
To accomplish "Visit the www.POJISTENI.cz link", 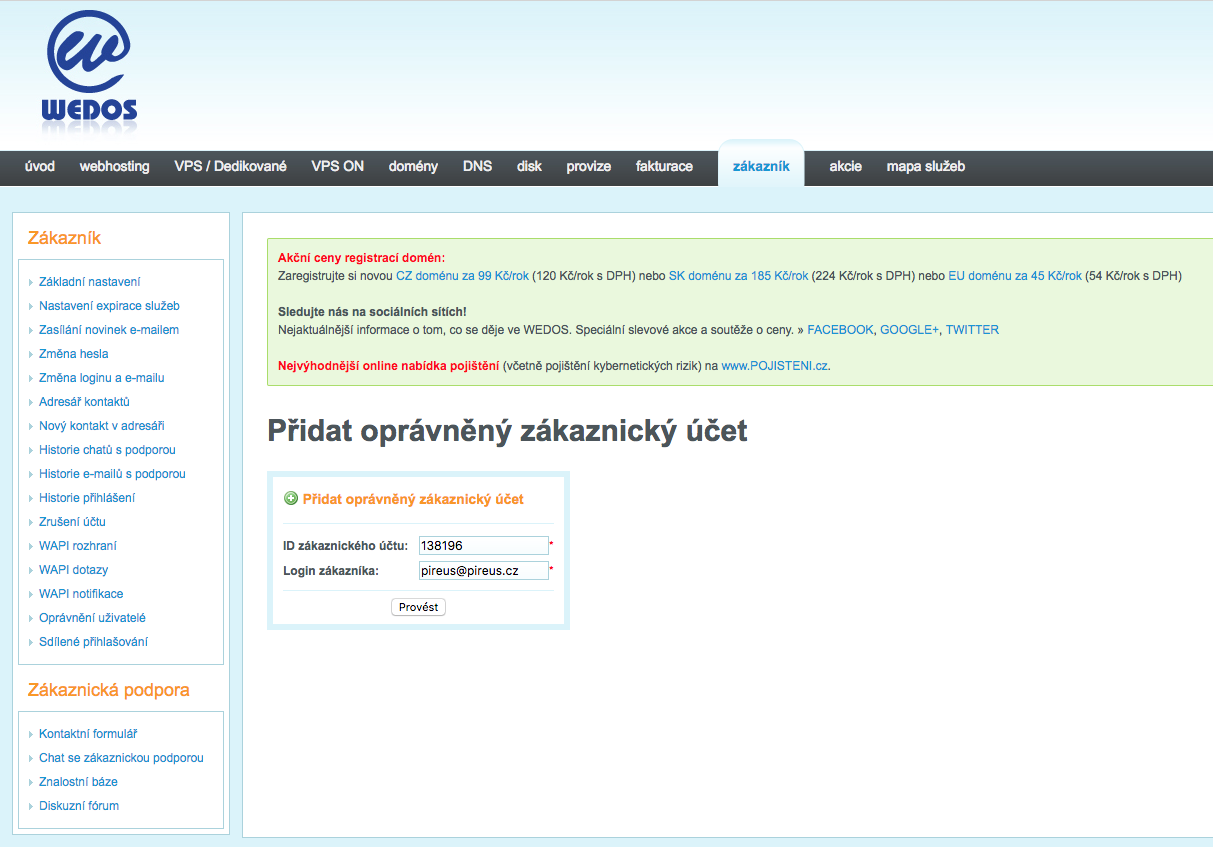I will point(774,366).
